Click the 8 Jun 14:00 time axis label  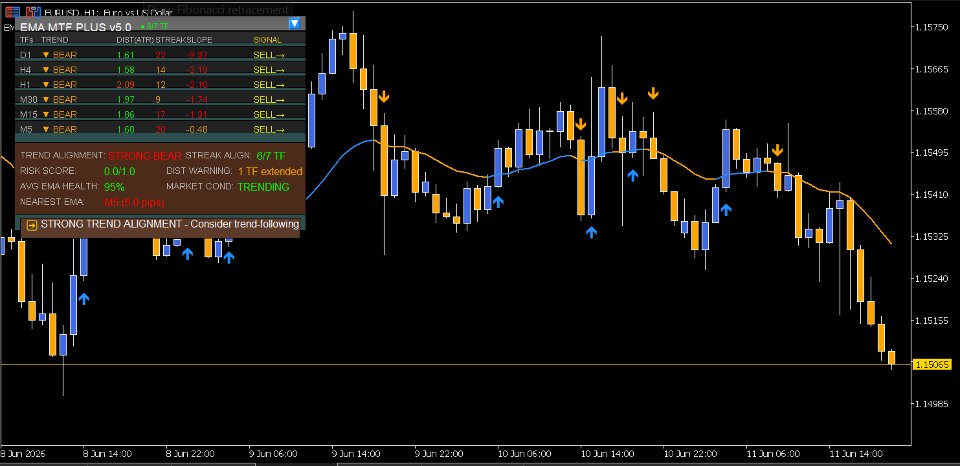point(107,454)
